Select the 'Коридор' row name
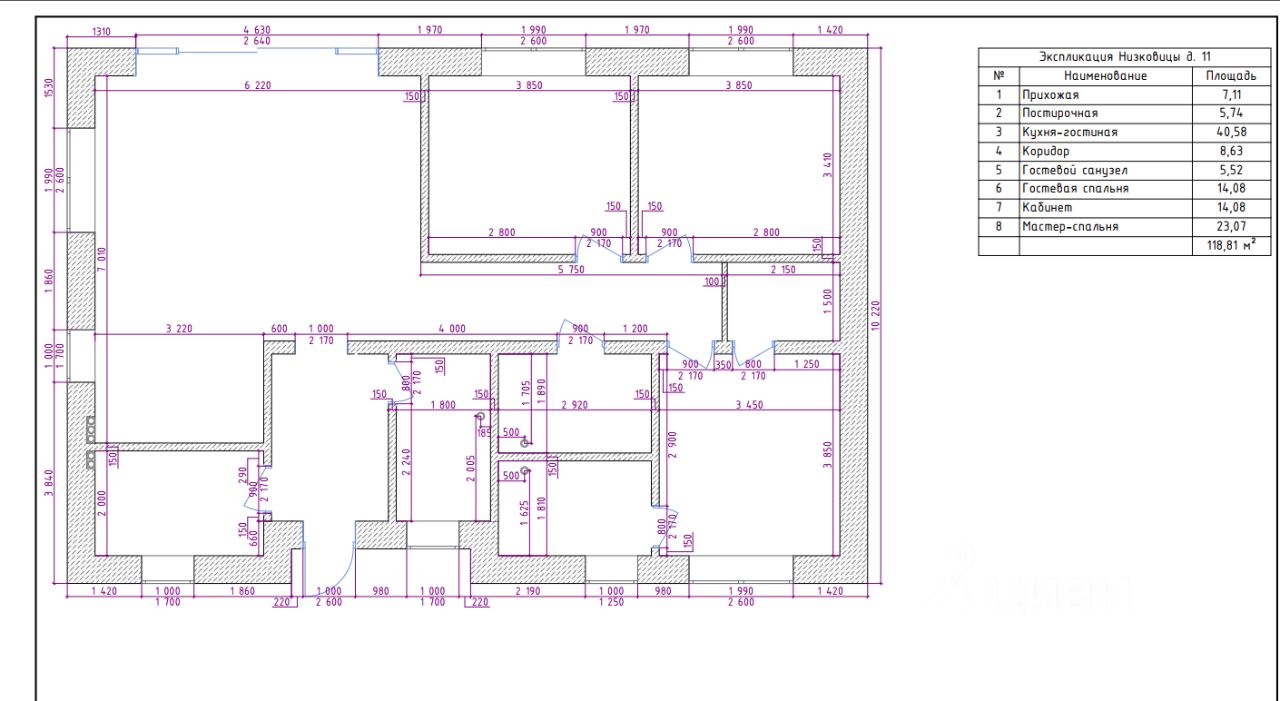 pos(1044,151)
